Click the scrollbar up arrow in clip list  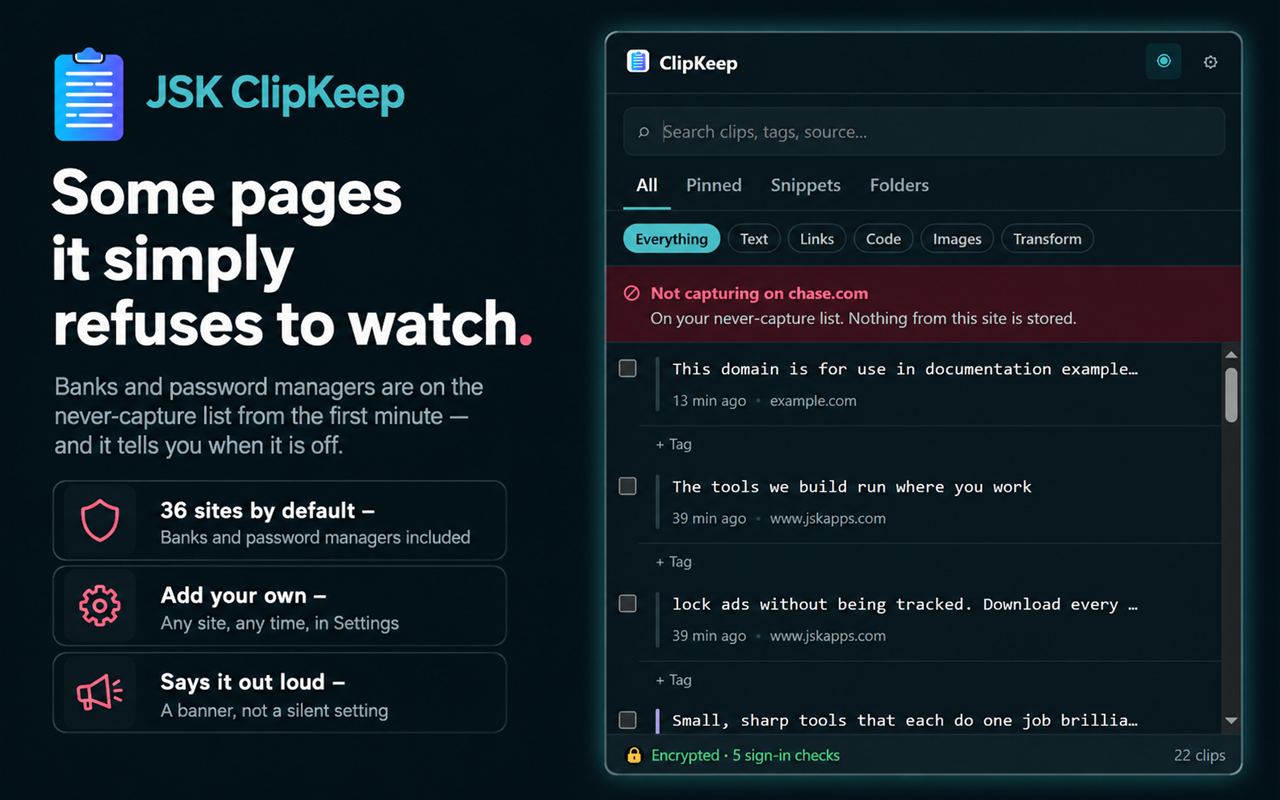pyautogui.click(x=1231, y=355)
